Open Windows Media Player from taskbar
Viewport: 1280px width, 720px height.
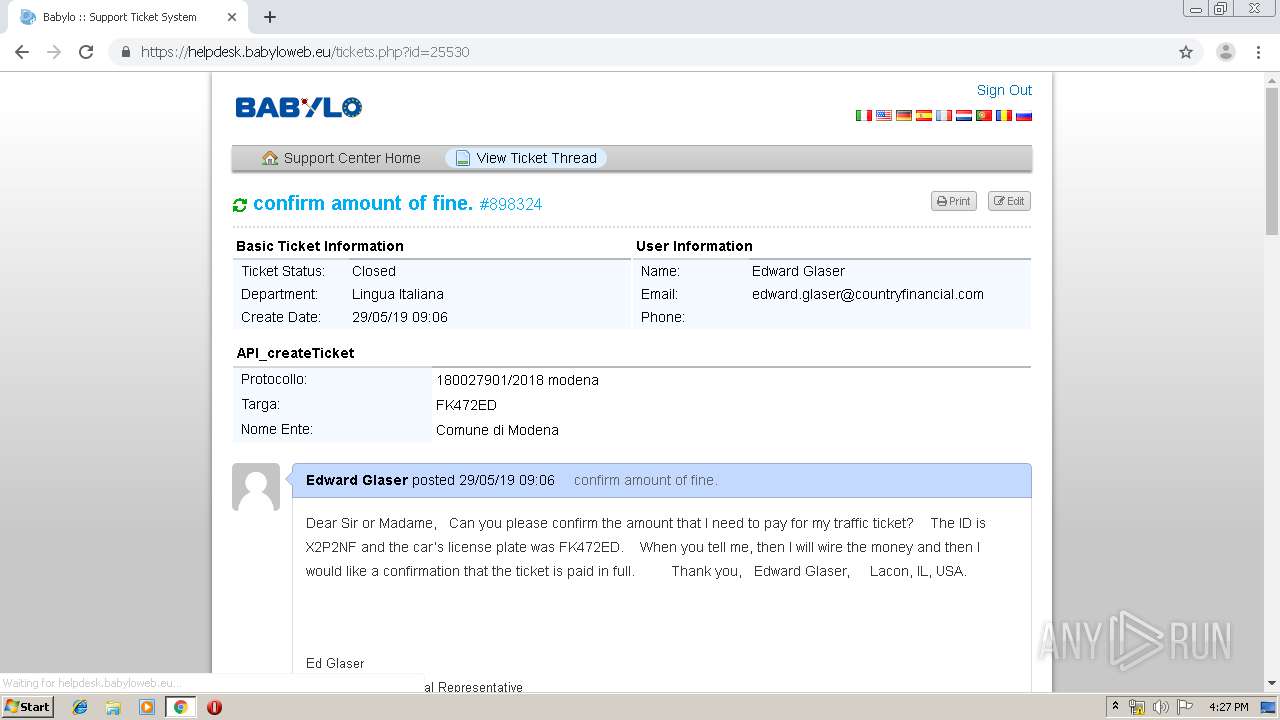coord(147,707)
